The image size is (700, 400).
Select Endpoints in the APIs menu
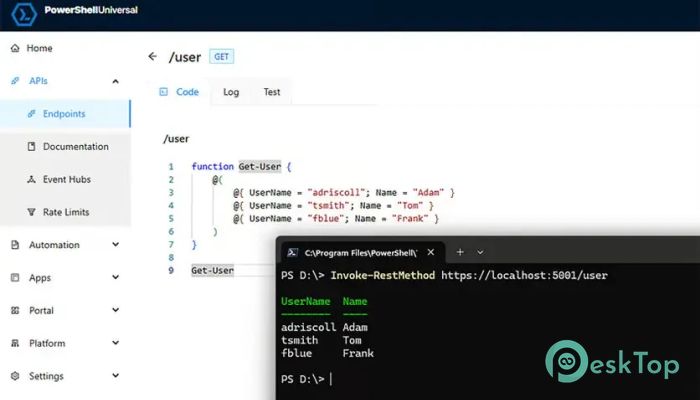point(65,114)
